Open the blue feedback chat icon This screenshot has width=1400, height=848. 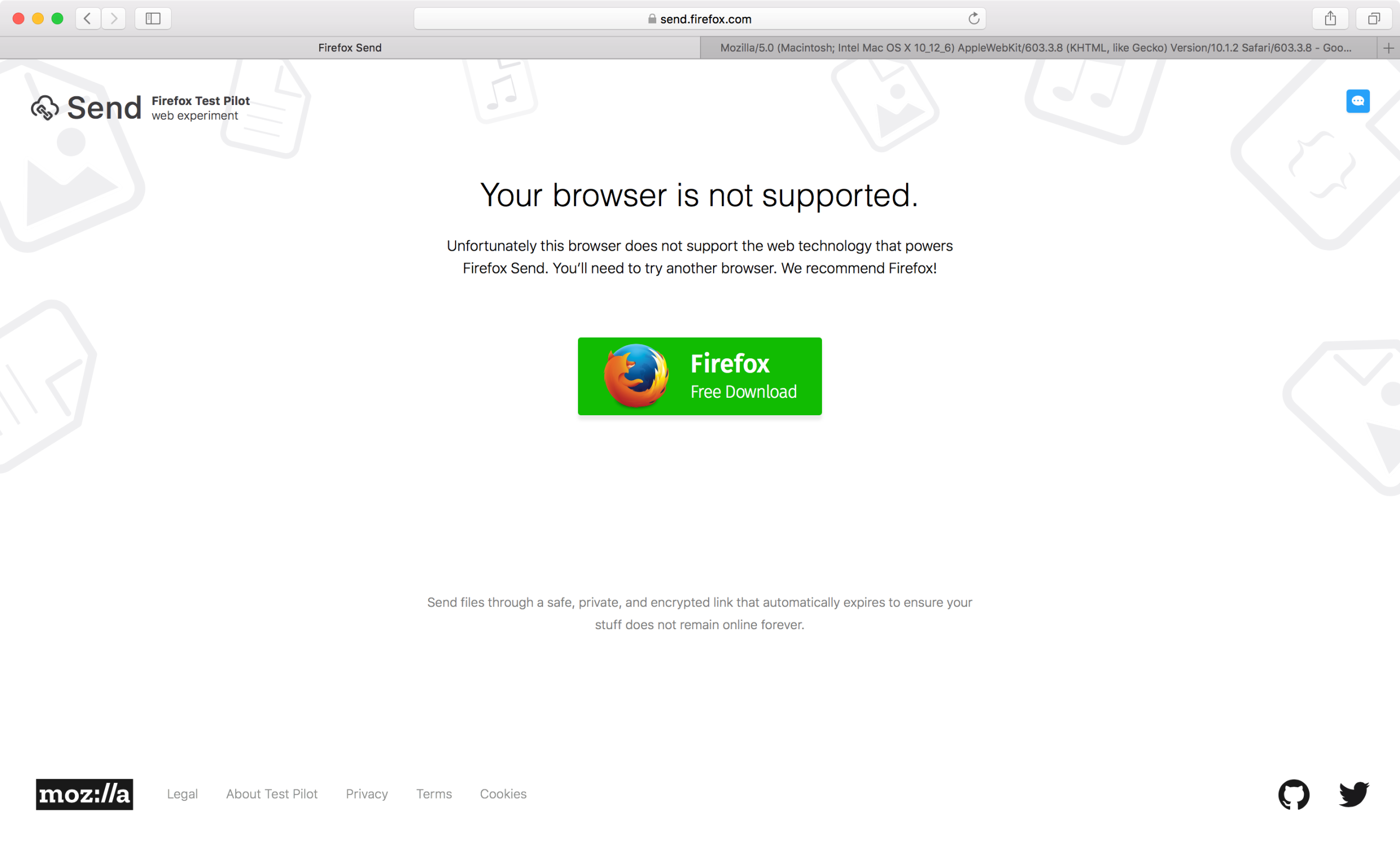pyautogui.click(x=1358, y=101)
